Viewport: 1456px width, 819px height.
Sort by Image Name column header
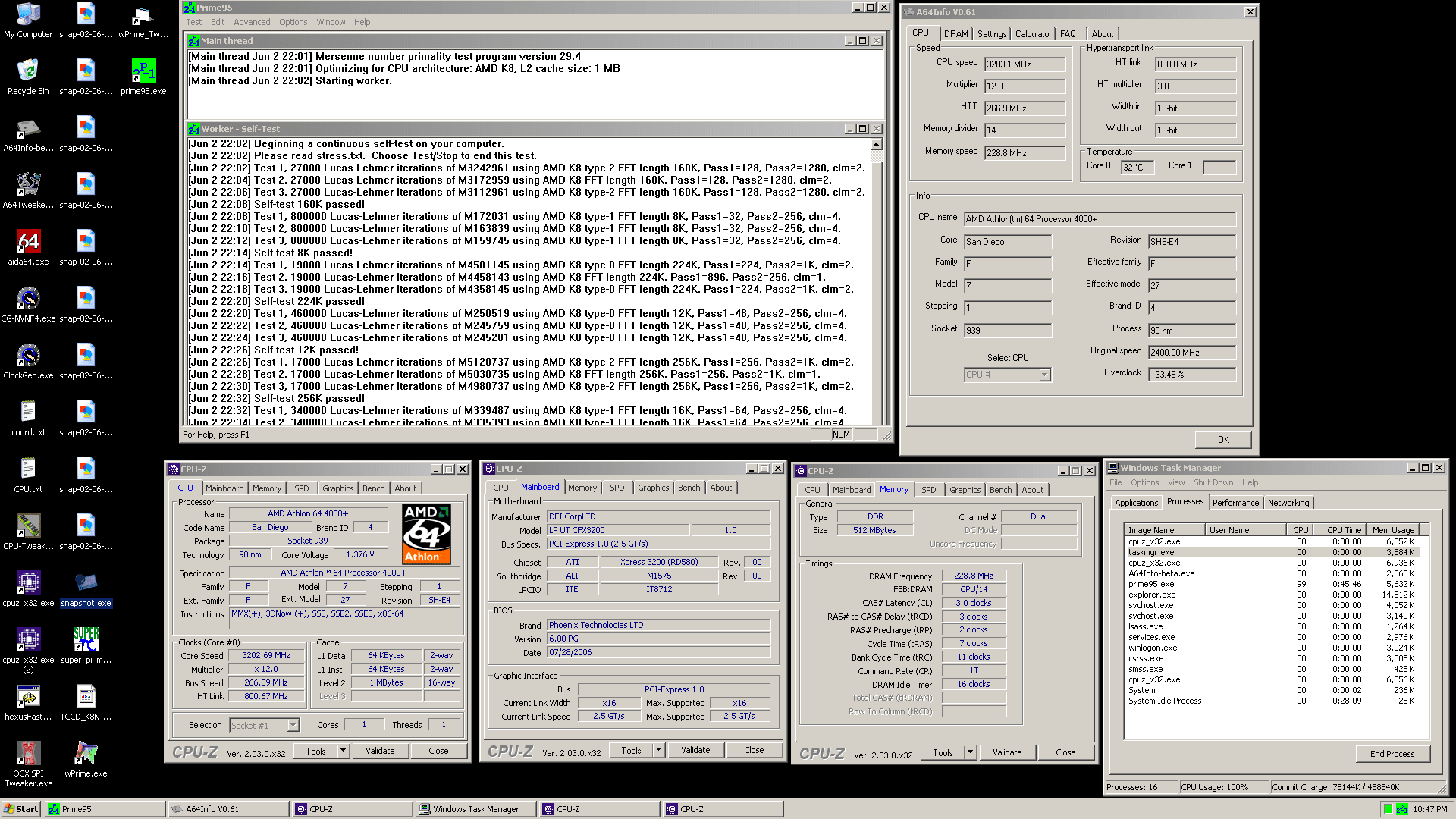click(x=1165, y=530)
